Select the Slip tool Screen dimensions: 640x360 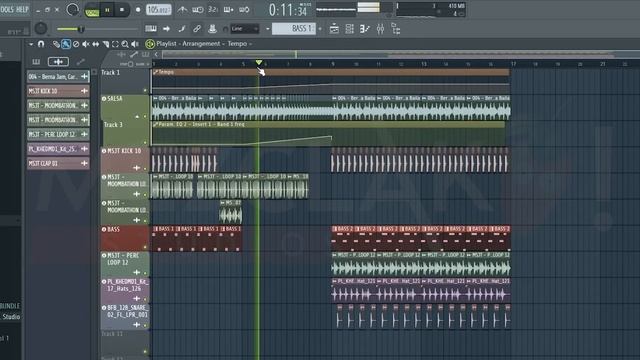pyautogui.click(x=96, y=44)
